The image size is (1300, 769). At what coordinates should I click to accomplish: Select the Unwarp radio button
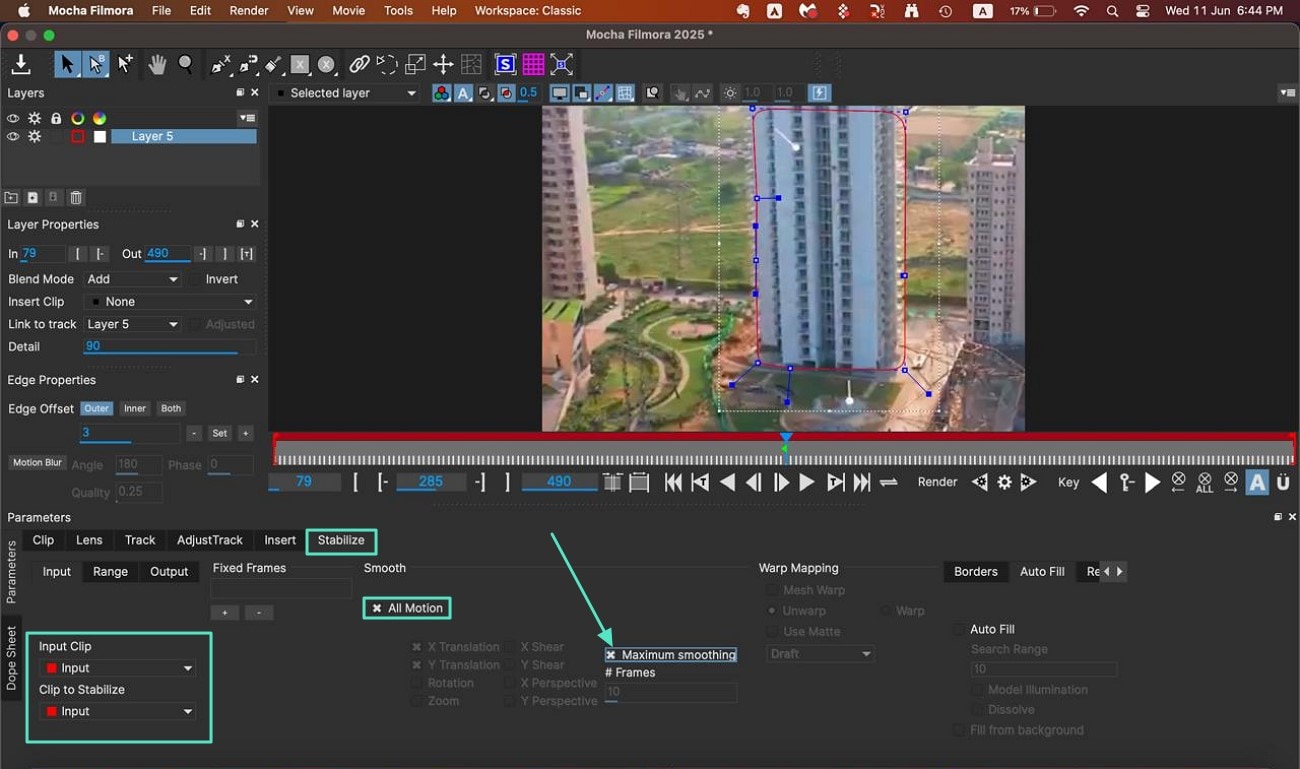coord(771,610)
